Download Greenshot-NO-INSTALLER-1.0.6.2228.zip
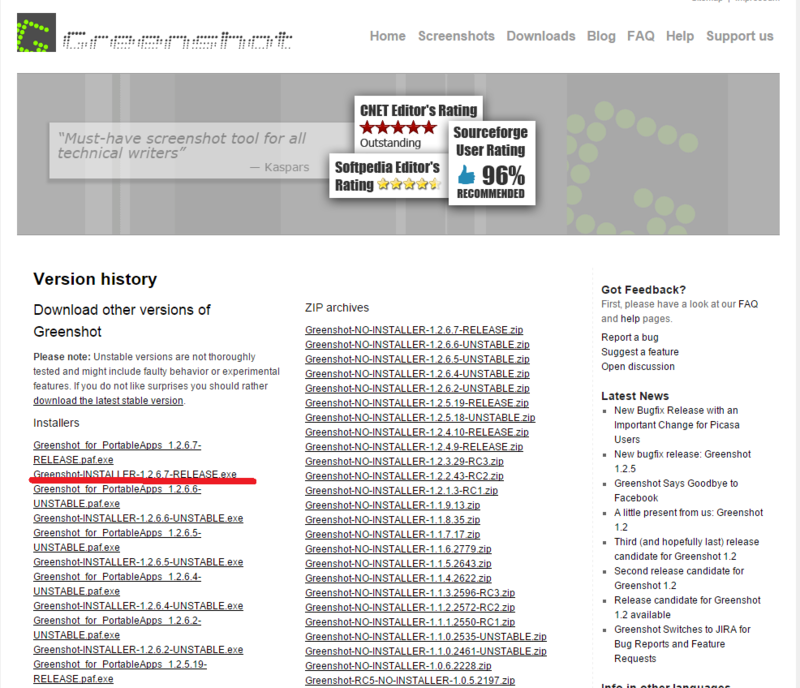The width and height of the screenshot is (800, 688). tap(398, 666)
